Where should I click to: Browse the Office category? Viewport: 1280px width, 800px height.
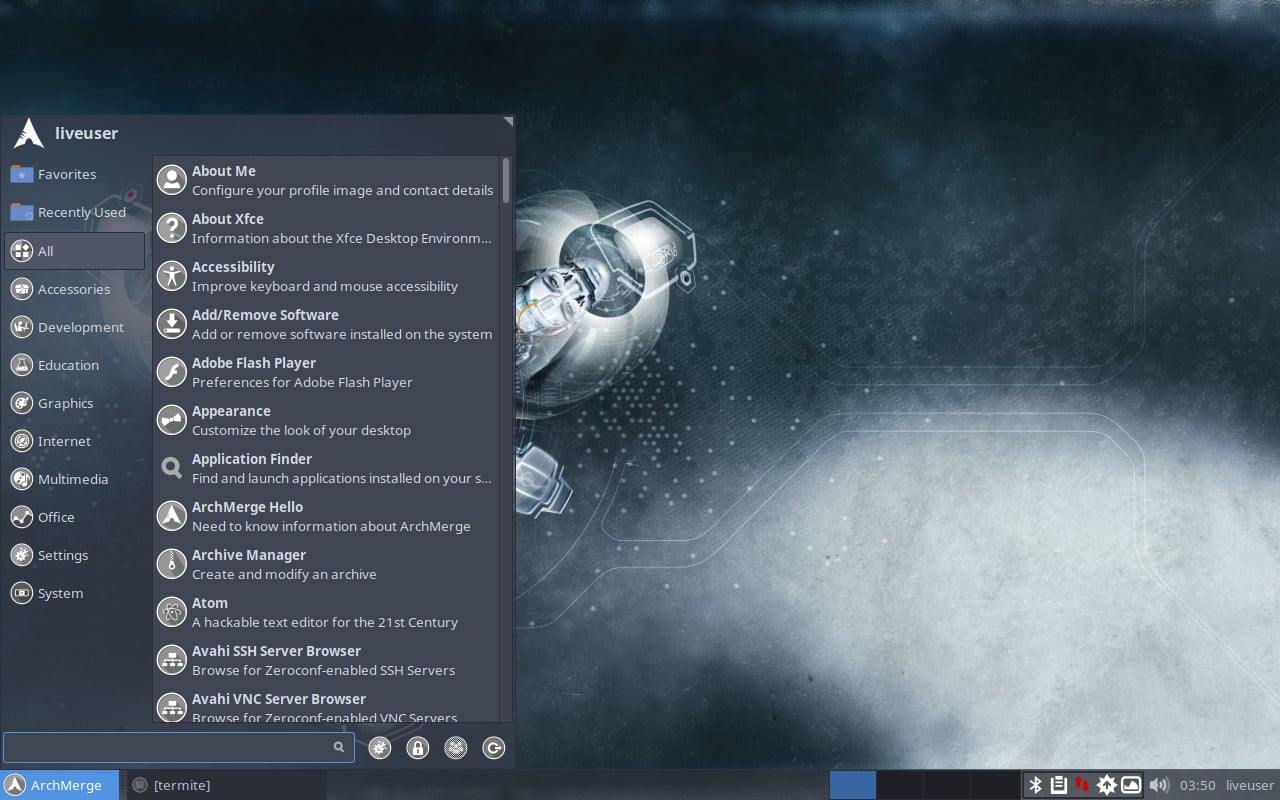click(x=75, y=517)
